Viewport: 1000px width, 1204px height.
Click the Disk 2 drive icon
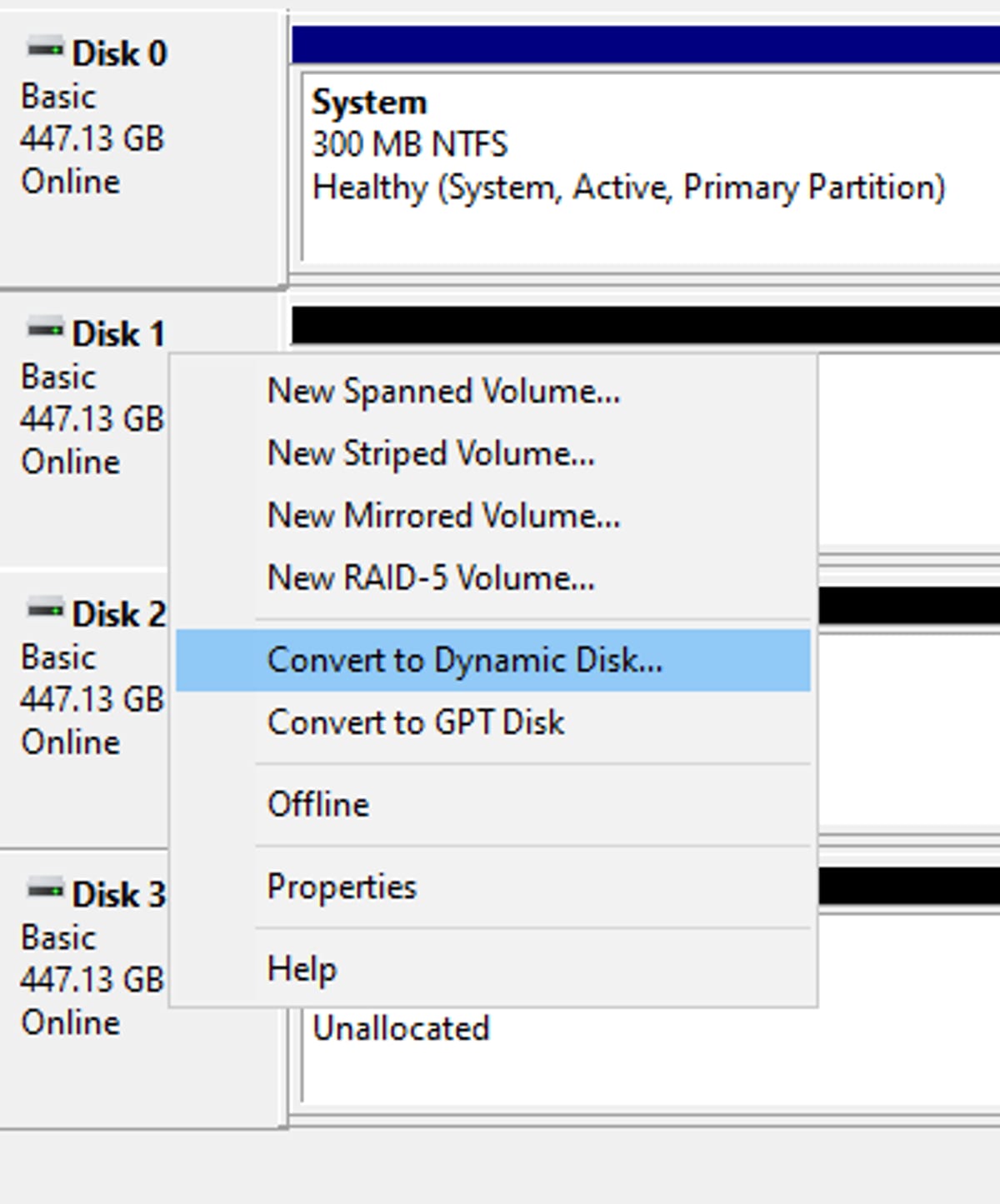45,609
